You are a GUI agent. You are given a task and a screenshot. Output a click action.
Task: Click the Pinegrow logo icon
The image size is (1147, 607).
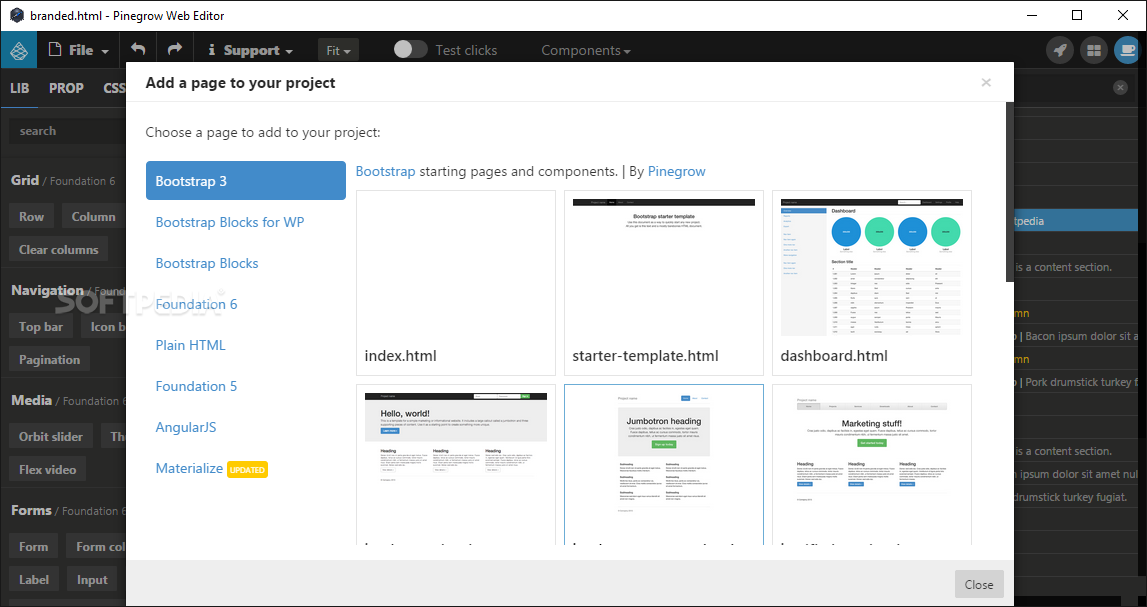coord(18,50)
